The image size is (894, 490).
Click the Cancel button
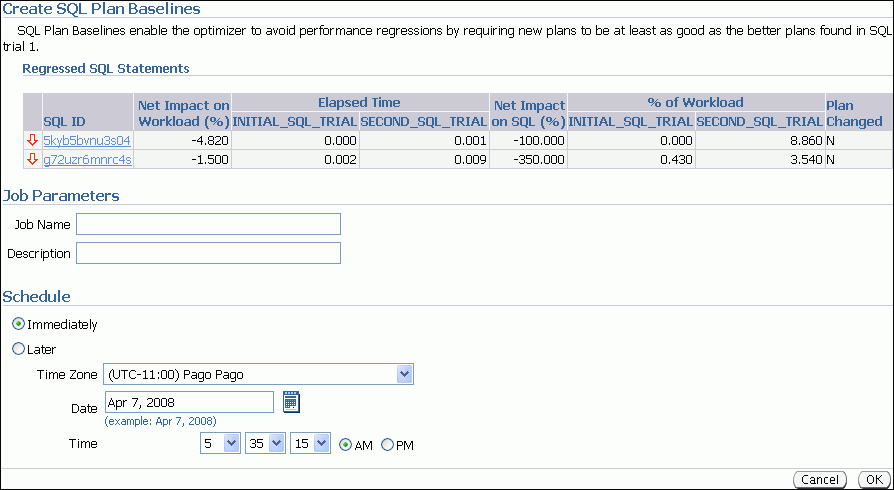tap(820, 480)
